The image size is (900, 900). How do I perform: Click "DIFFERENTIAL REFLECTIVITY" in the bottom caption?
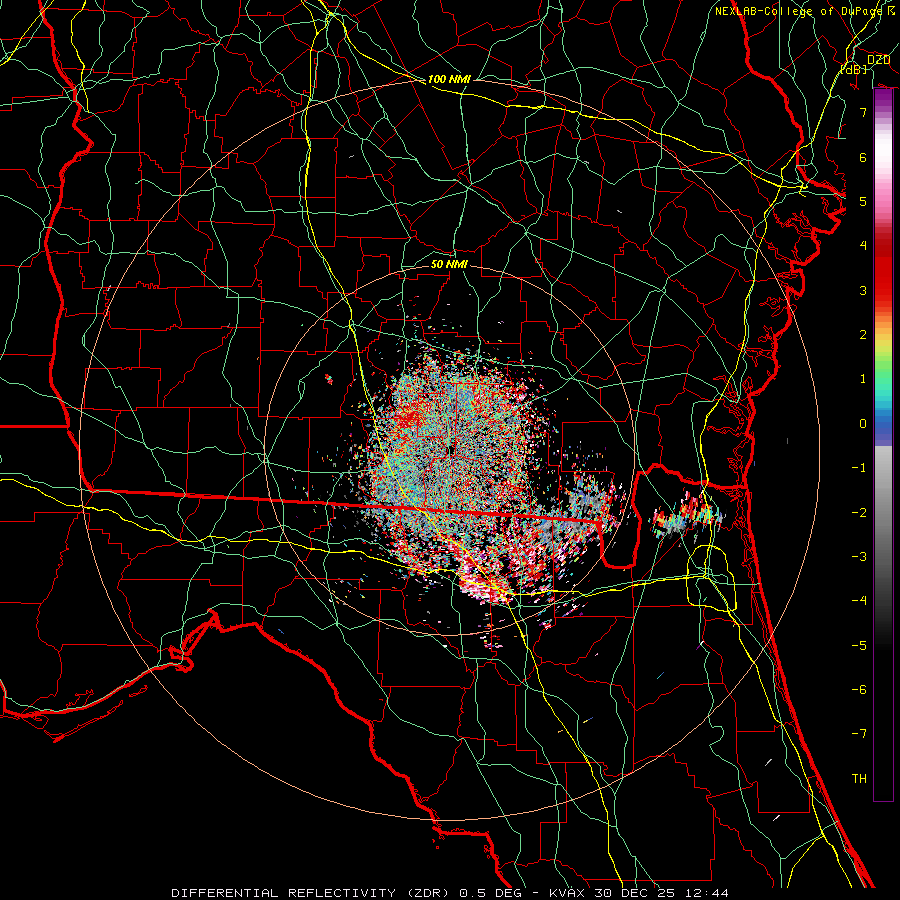click(284, 893)
